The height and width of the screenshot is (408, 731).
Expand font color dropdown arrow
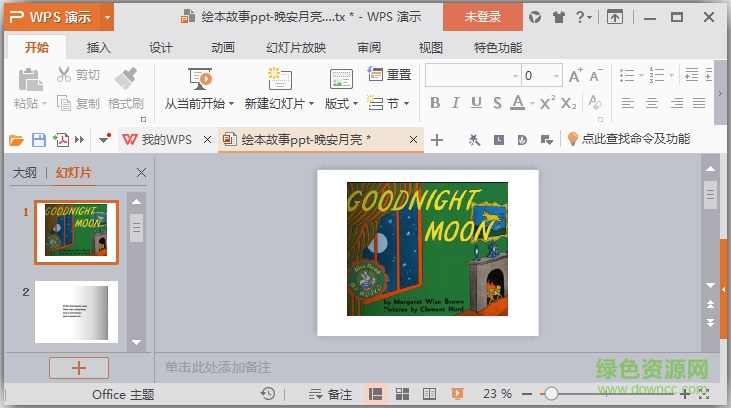click(x=532, y=103)
